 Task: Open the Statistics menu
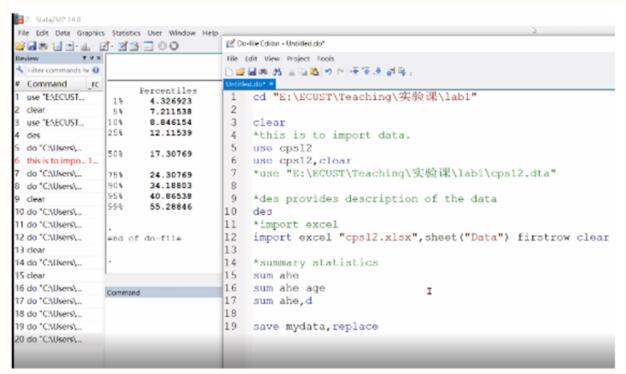click(126, 33)
